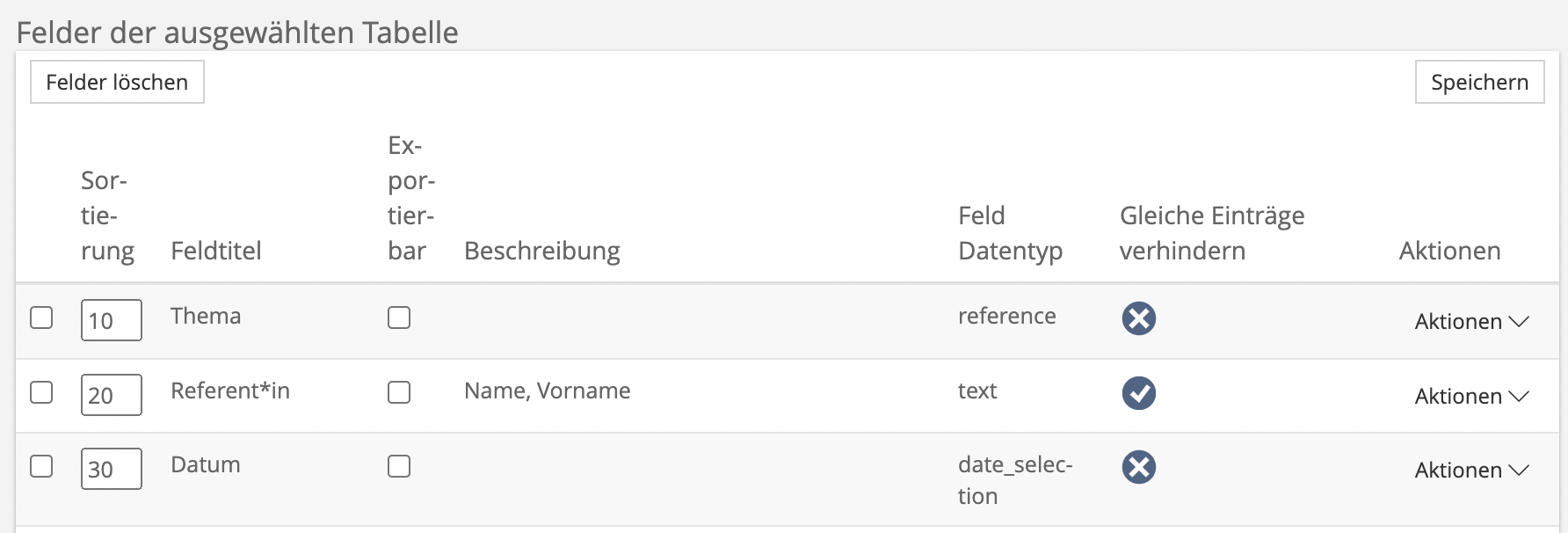Enable Exportierbar for the Datum field
This screenshot has width=1568, height=533.
click(x=399, y=466)
